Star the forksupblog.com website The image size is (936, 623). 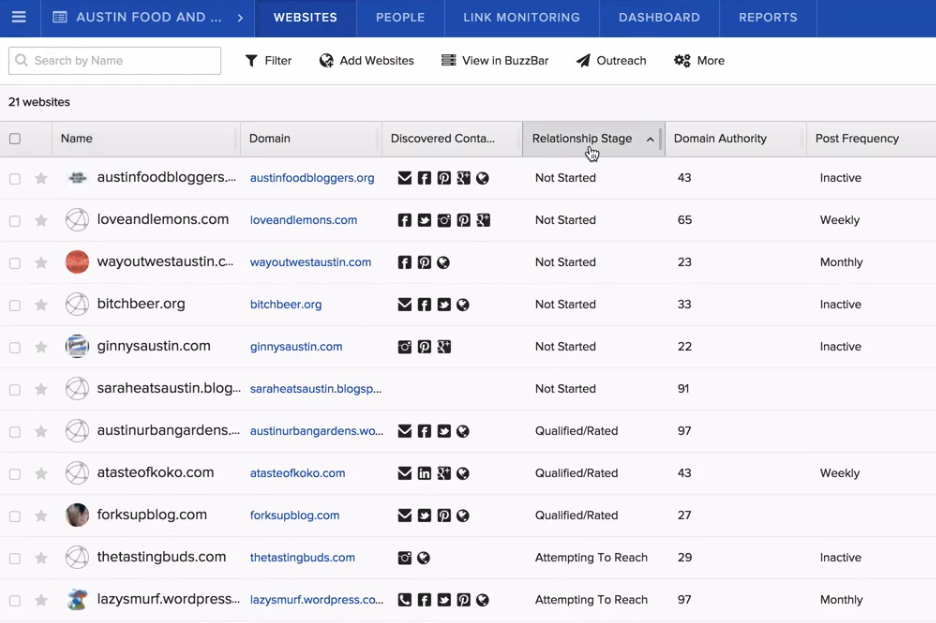41,516
